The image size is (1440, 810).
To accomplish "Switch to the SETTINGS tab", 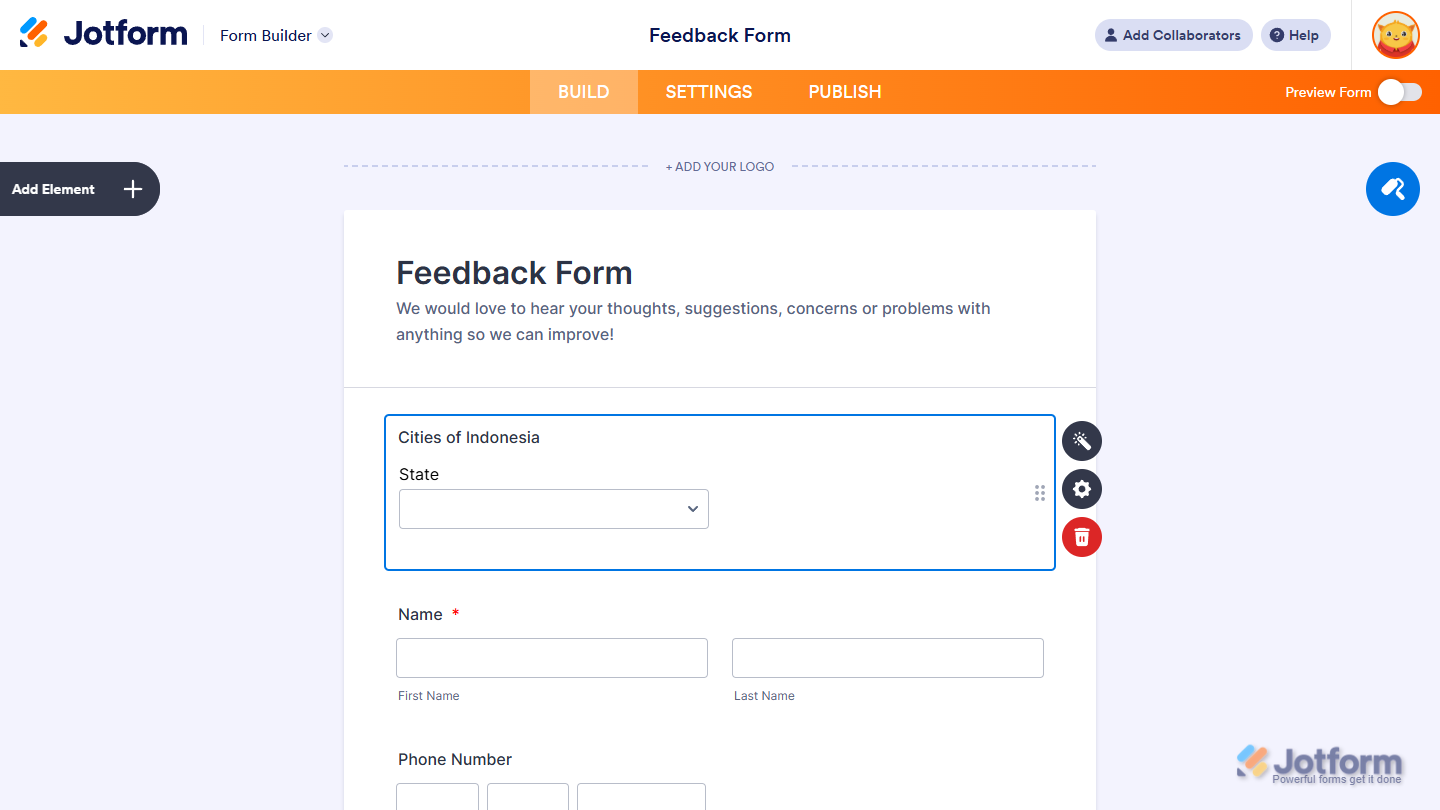I will tap(708, 91).
